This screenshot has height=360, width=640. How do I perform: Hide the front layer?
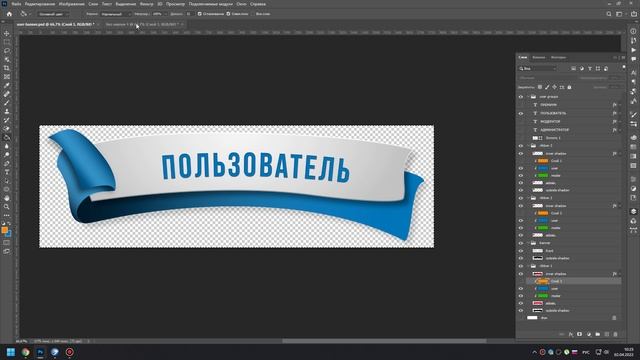[x=521, y=251]
